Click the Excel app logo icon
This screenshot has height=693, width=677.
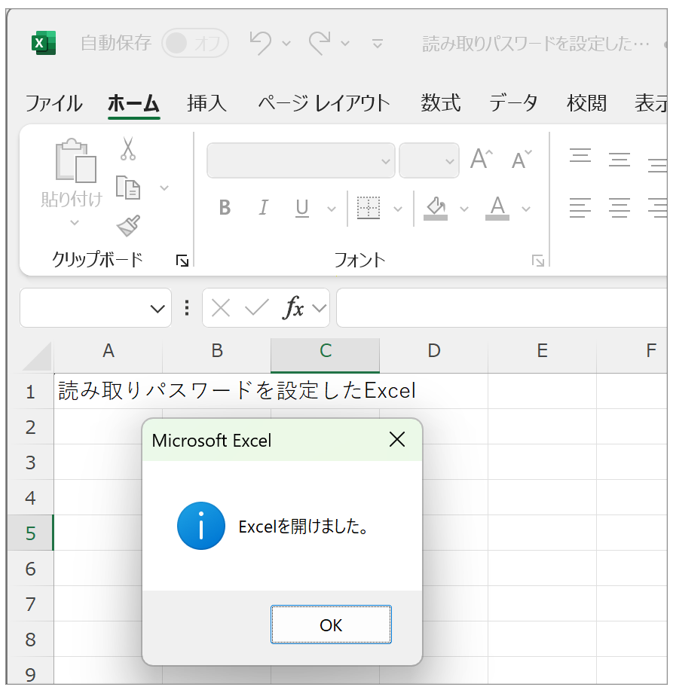point(43,43)
